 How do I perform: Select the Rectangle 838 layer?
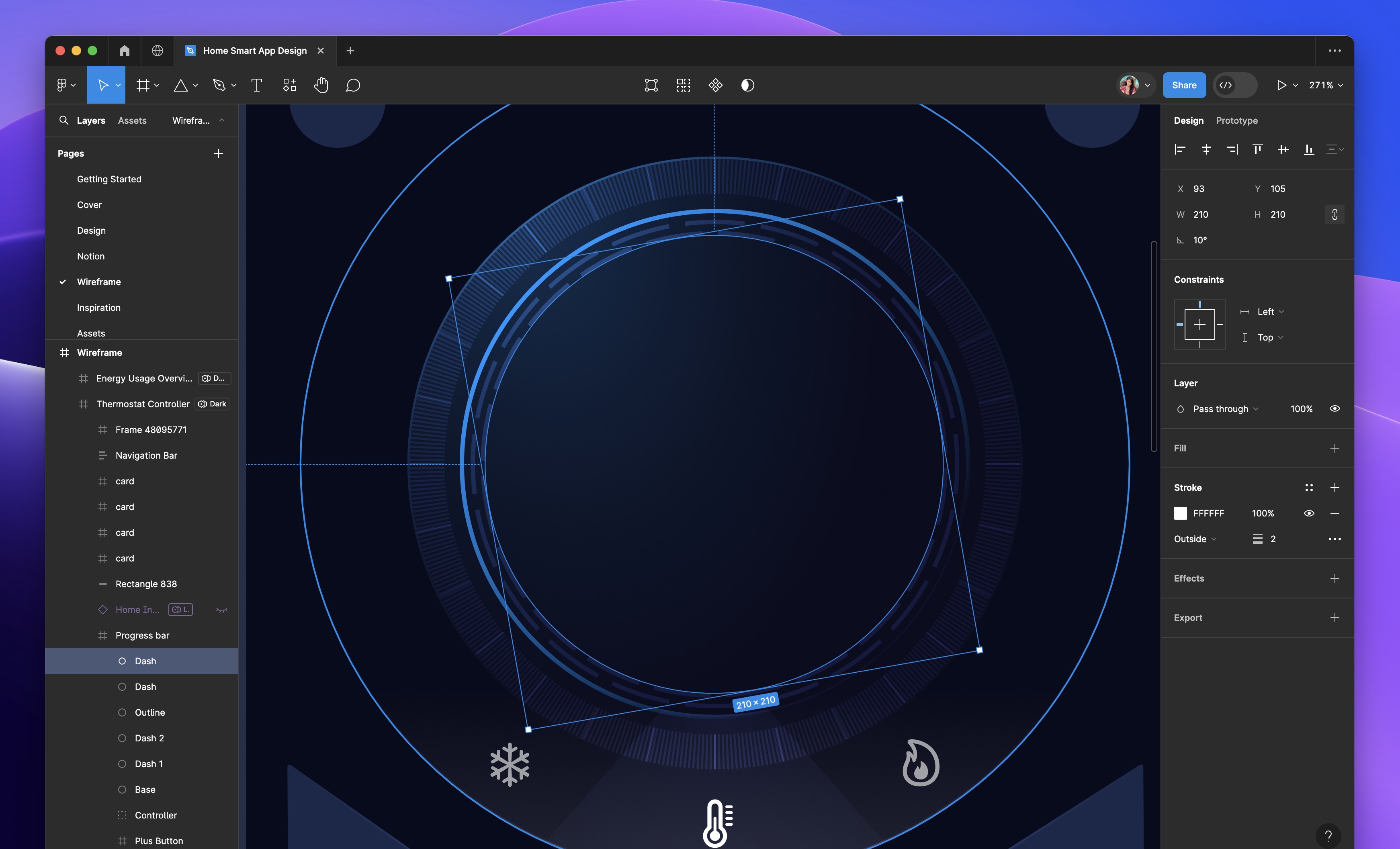tap(146, 584)
